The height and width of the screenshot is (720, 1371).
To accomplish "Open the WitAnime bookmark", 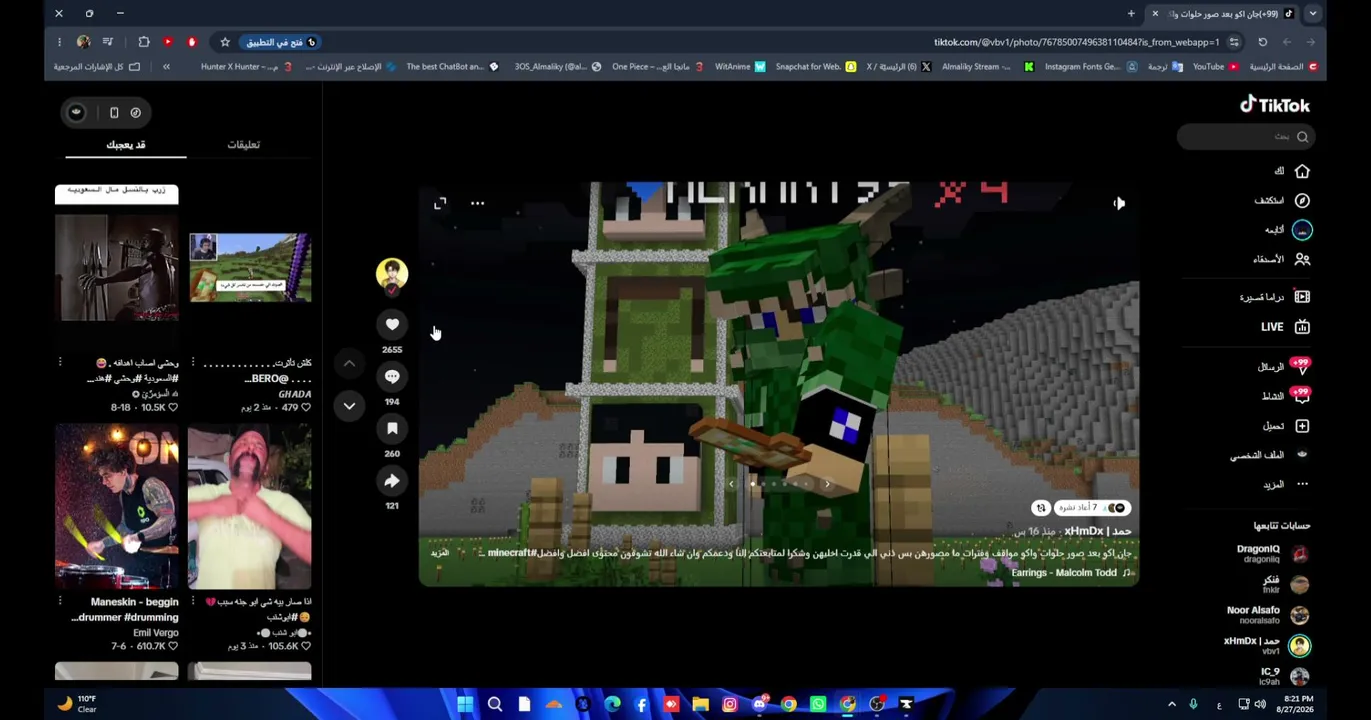I will tap(740, 67).
